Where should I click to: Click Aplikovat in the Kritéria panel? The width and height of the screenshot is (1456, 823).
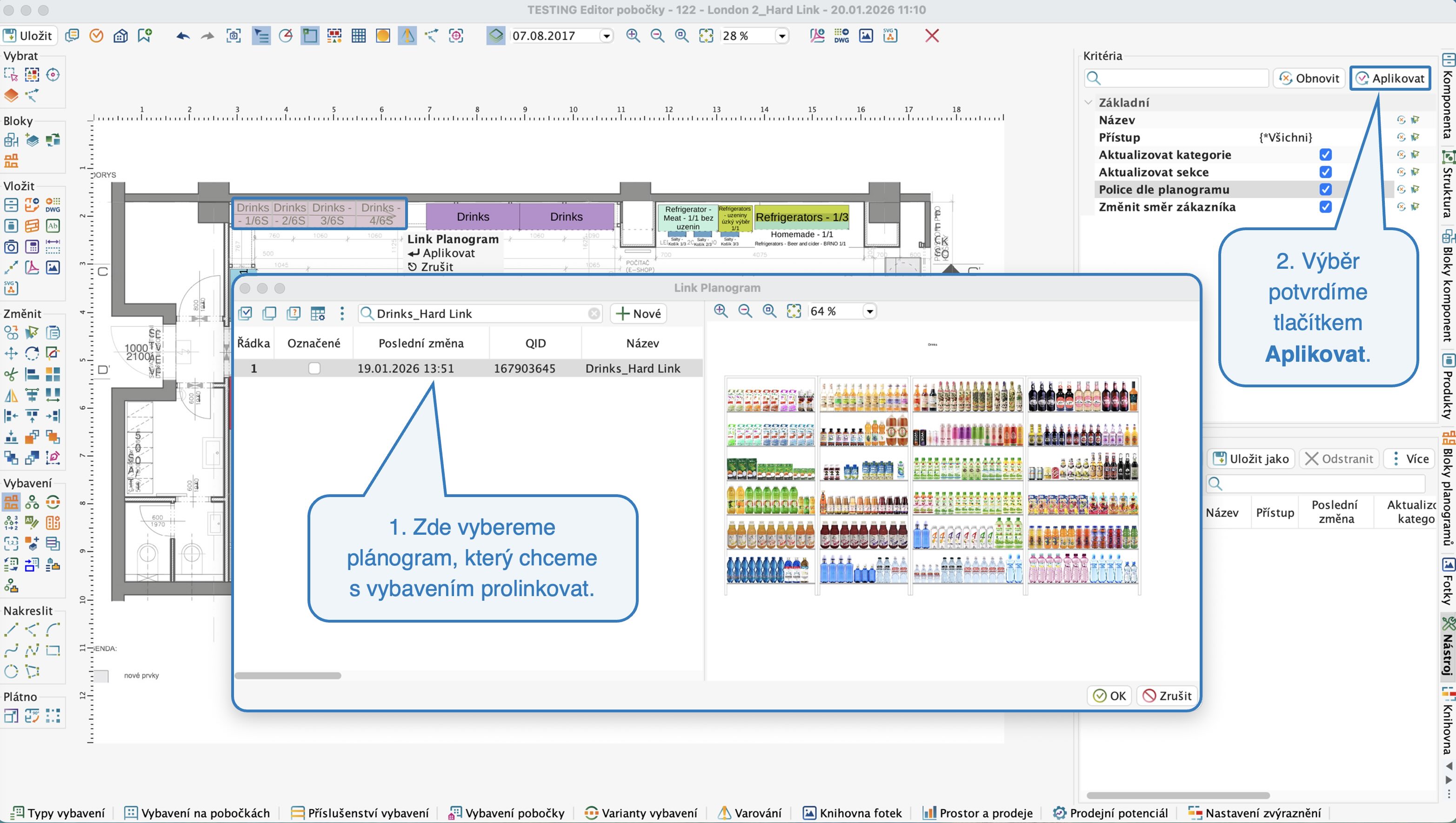point(1390,78)
